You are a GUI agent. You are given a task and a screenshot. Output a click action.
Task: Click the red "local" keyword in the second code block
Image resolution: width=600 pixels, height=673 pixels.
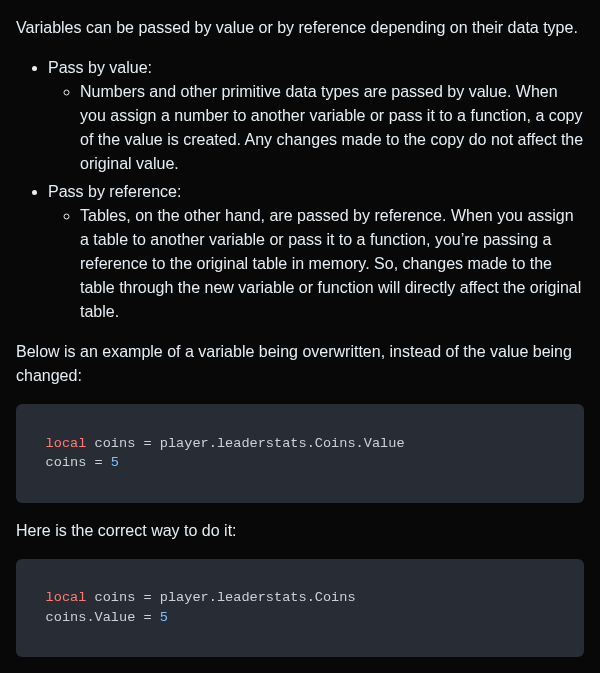click(x=66, y=598)
